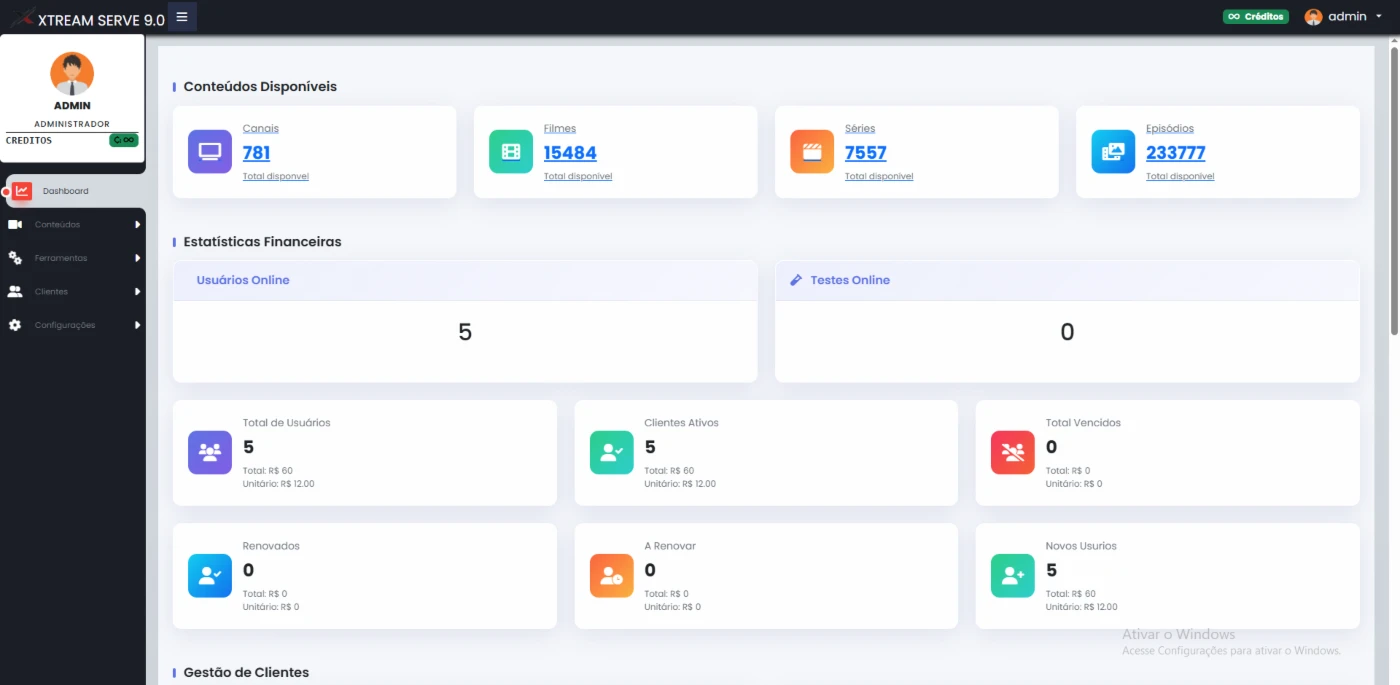Click the Configurações gear icon
The height and width of the screenshot is (685, 1400).
coord(15,325)
